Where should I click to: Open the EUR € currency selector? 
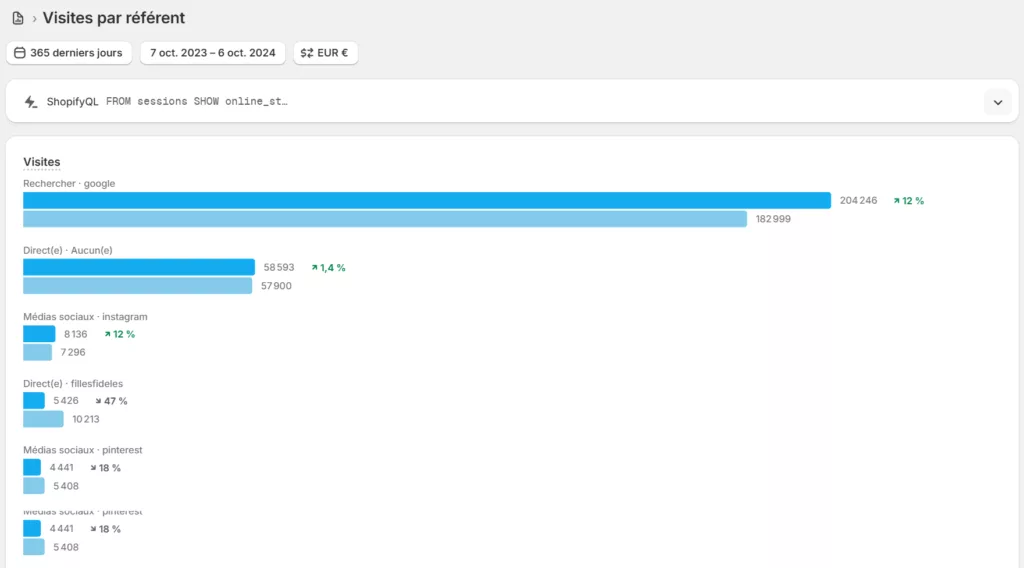click(x=325, y=53)
